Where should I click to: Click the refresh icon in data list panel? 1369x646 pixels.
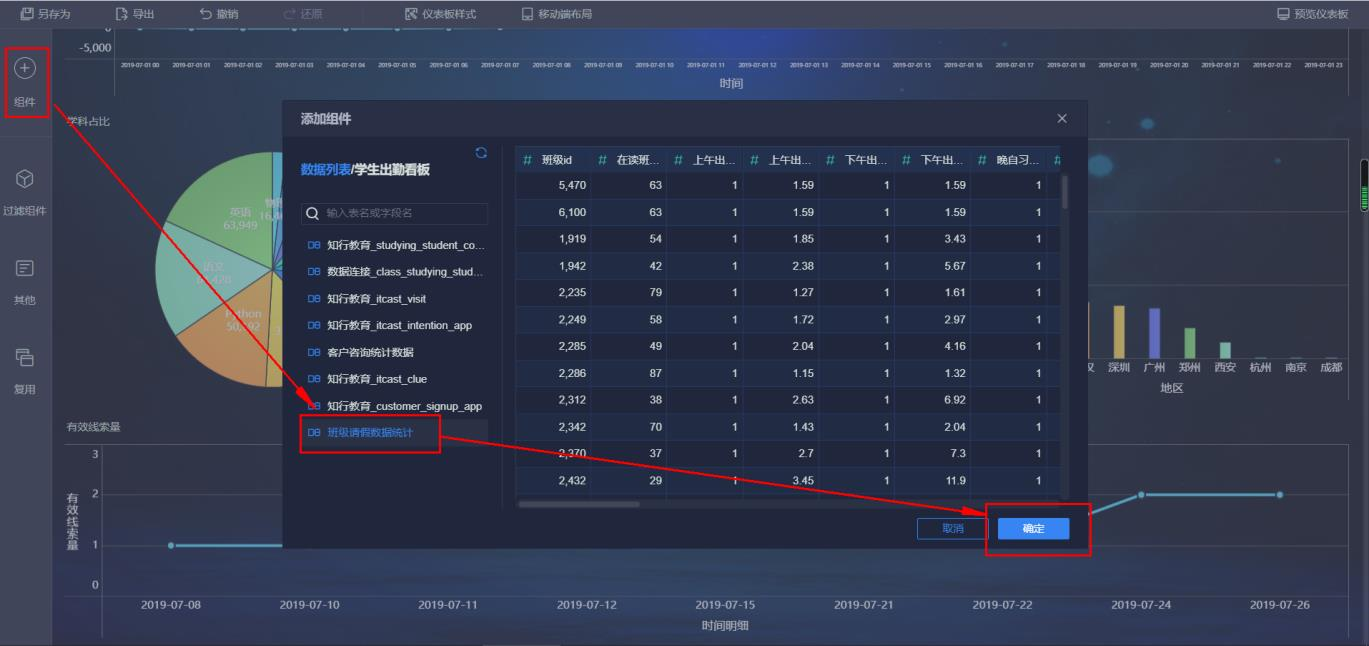[481, 152]
